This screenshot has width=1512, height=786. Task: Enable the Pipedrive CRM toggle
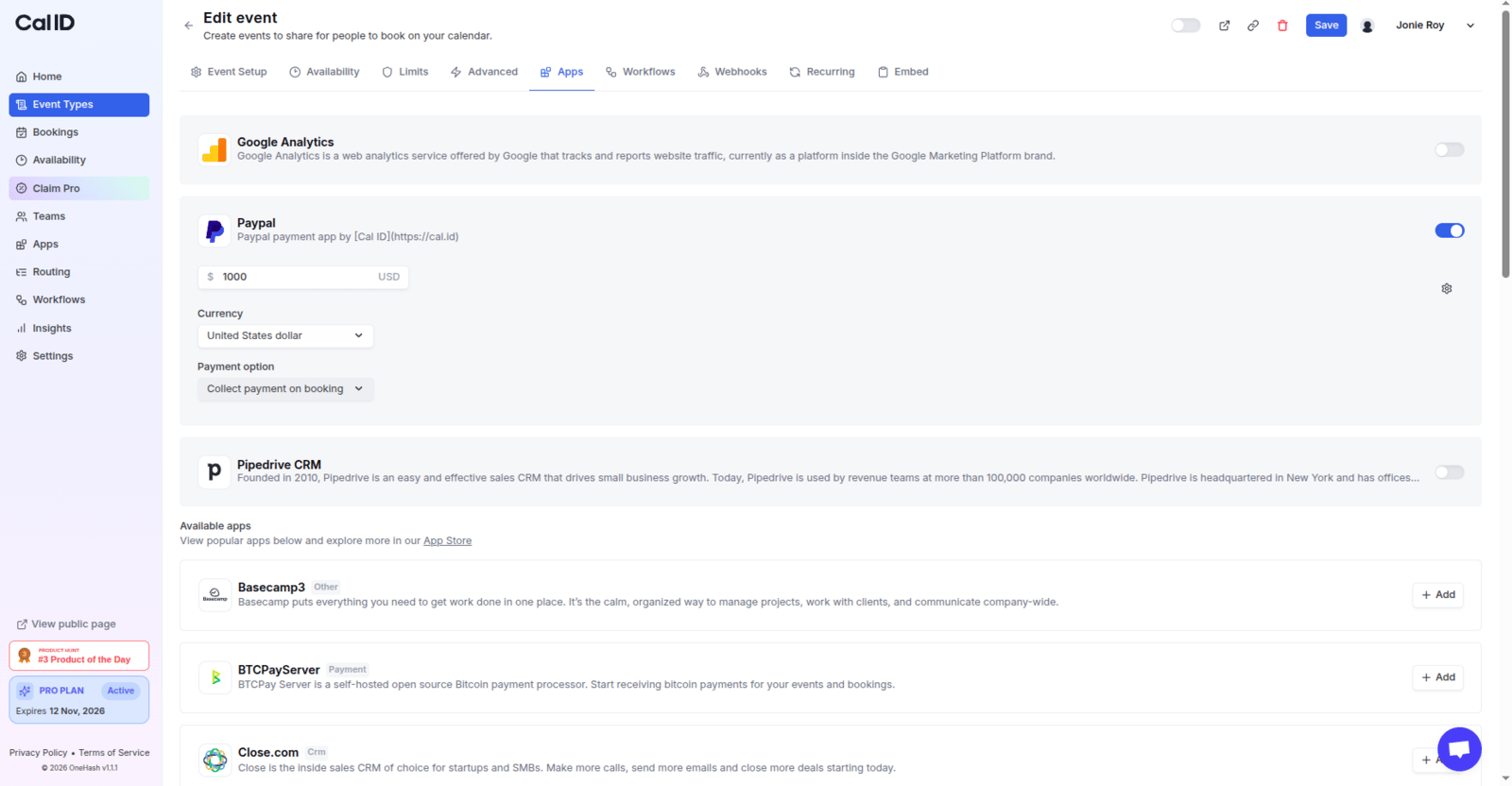click(1450, 472)
